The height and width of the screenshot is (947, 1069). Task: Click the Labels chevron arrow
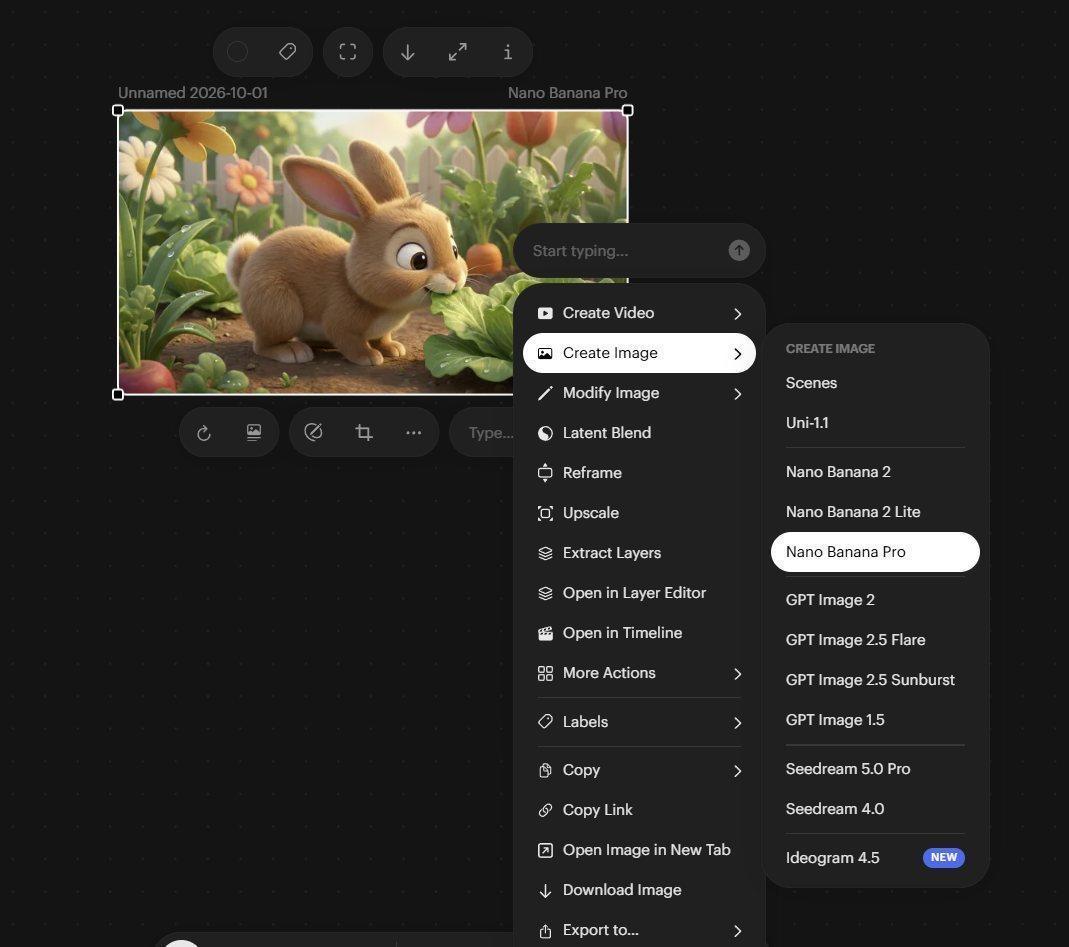[738, 723]
